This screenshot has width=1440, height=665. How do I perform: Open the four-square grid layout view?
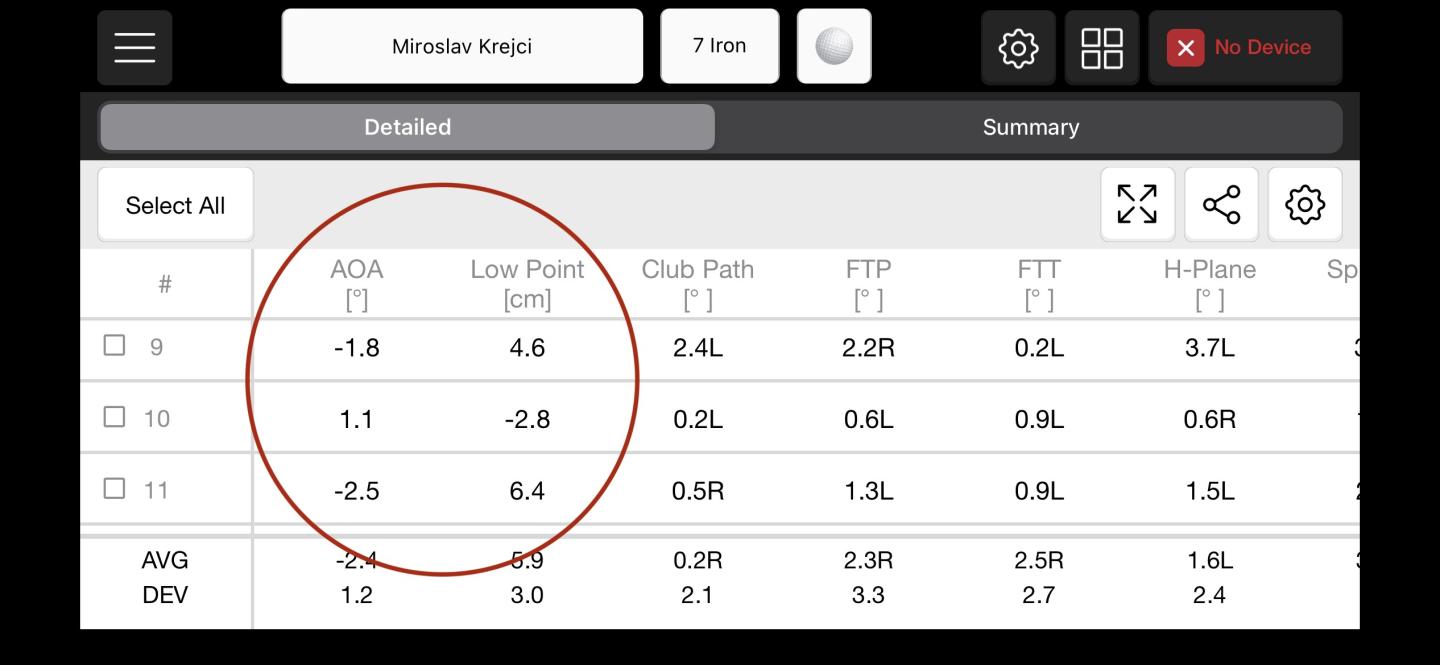point(1102,47)
